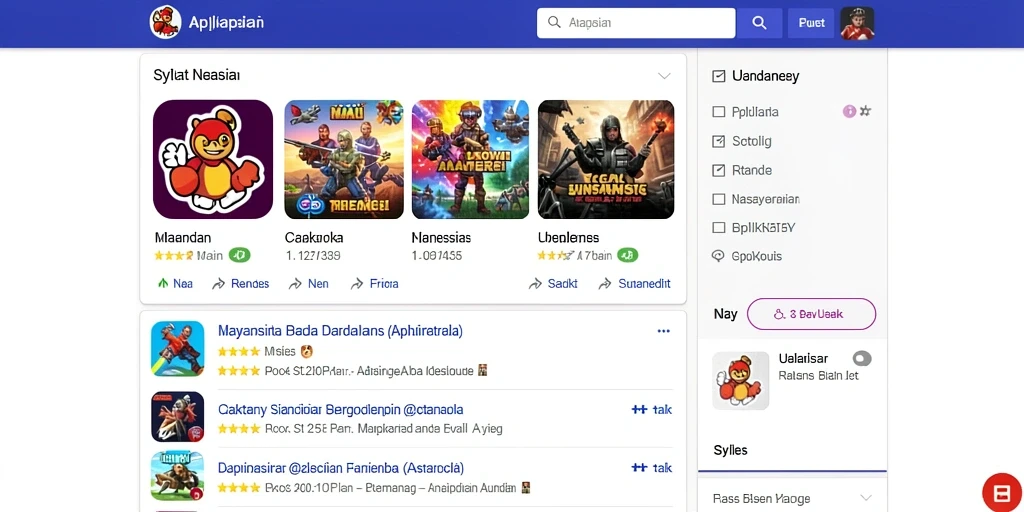Click the 1.087455 count under Nanessias
The image size is (1024, 512).
437,256
